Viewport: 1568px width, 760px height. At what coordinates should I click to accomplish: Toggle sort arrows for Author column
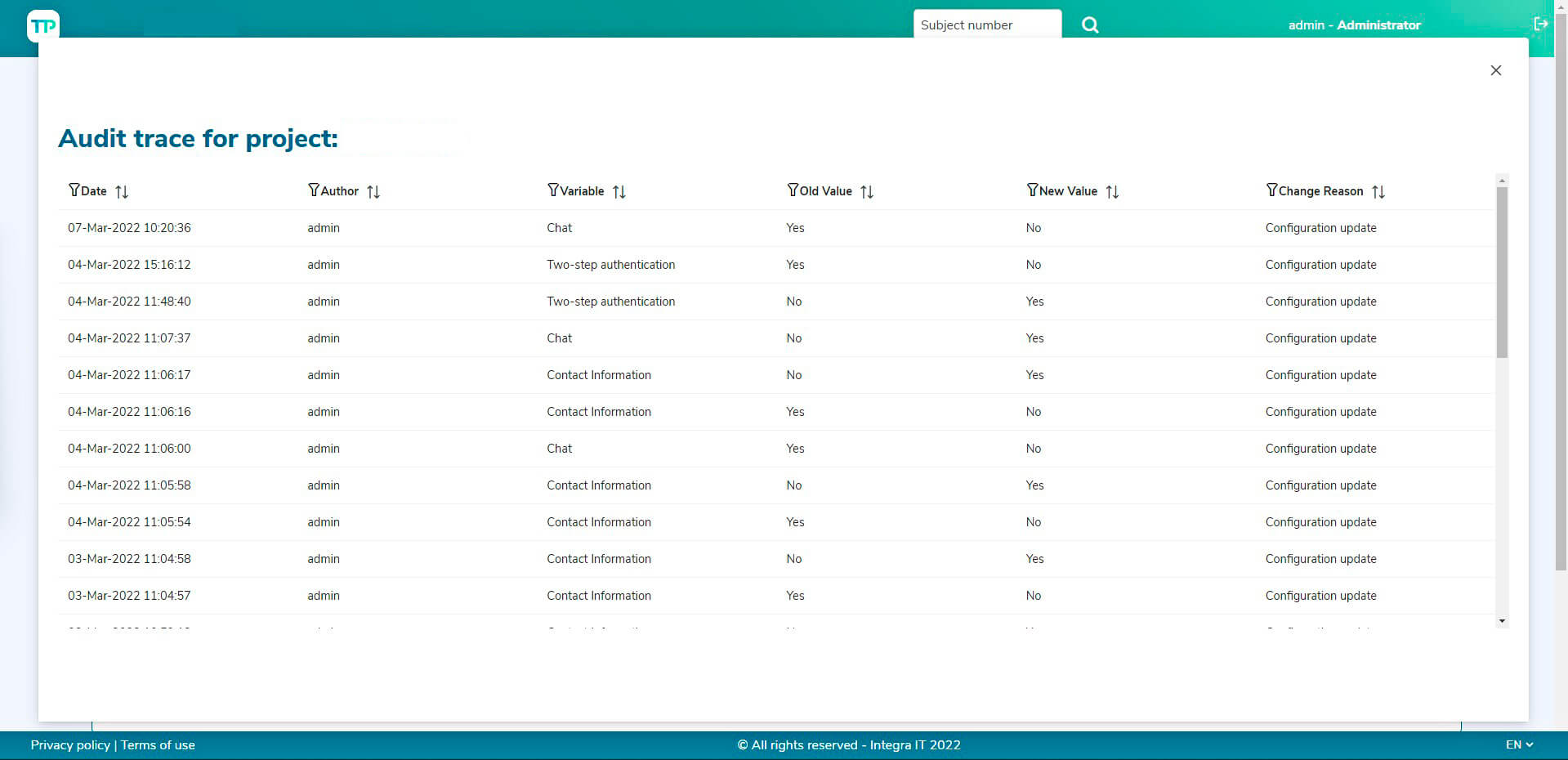coord(373,192)
